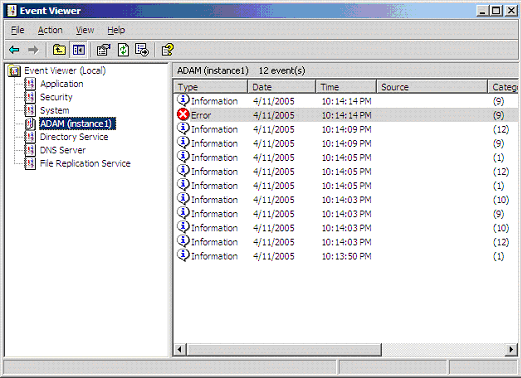Click the File Replication Service log icon

[30, 164]
